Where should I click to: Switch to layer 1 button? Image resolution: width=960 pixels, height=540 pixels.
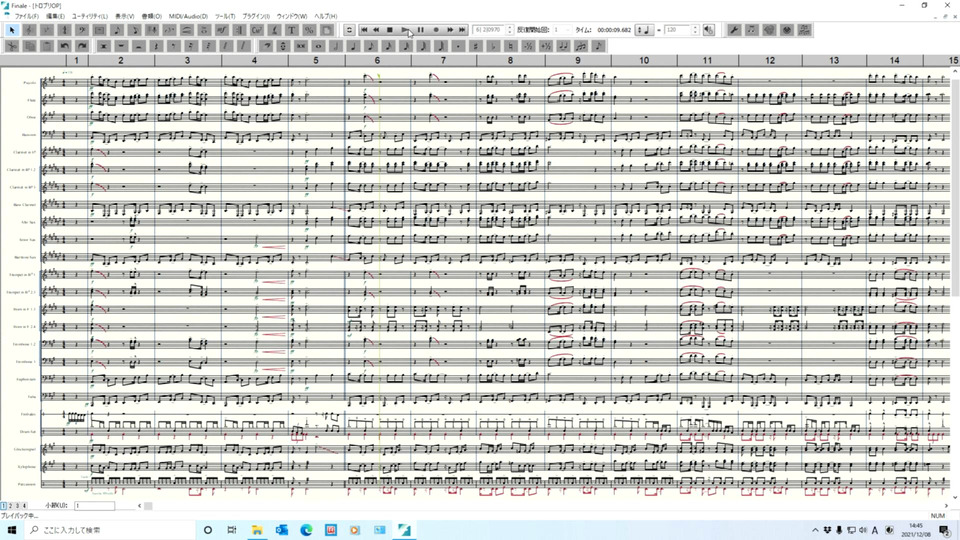click(4, 506)
